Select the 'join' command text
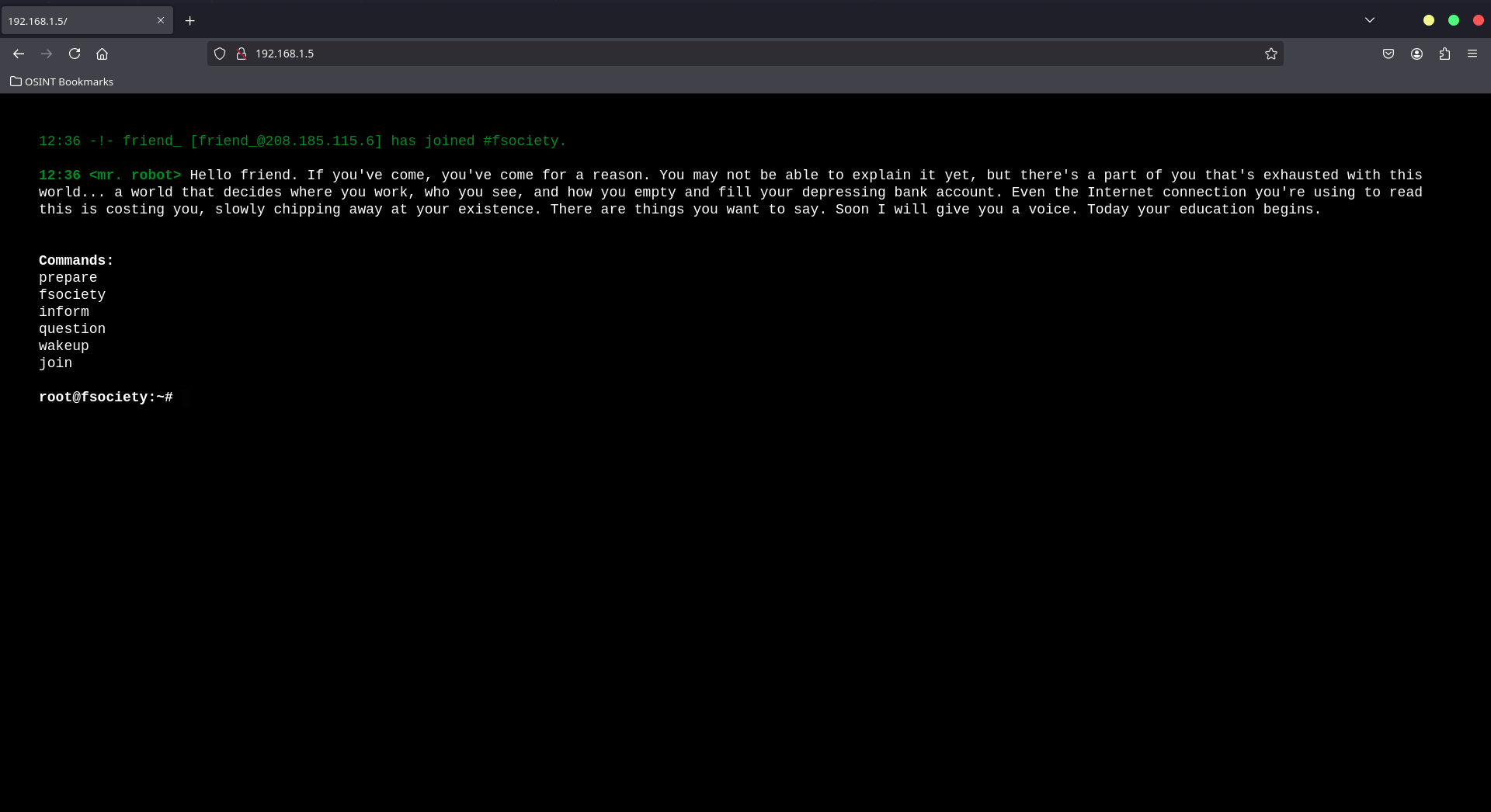Screen dimensions: 1491x812 tap(55, 363)
